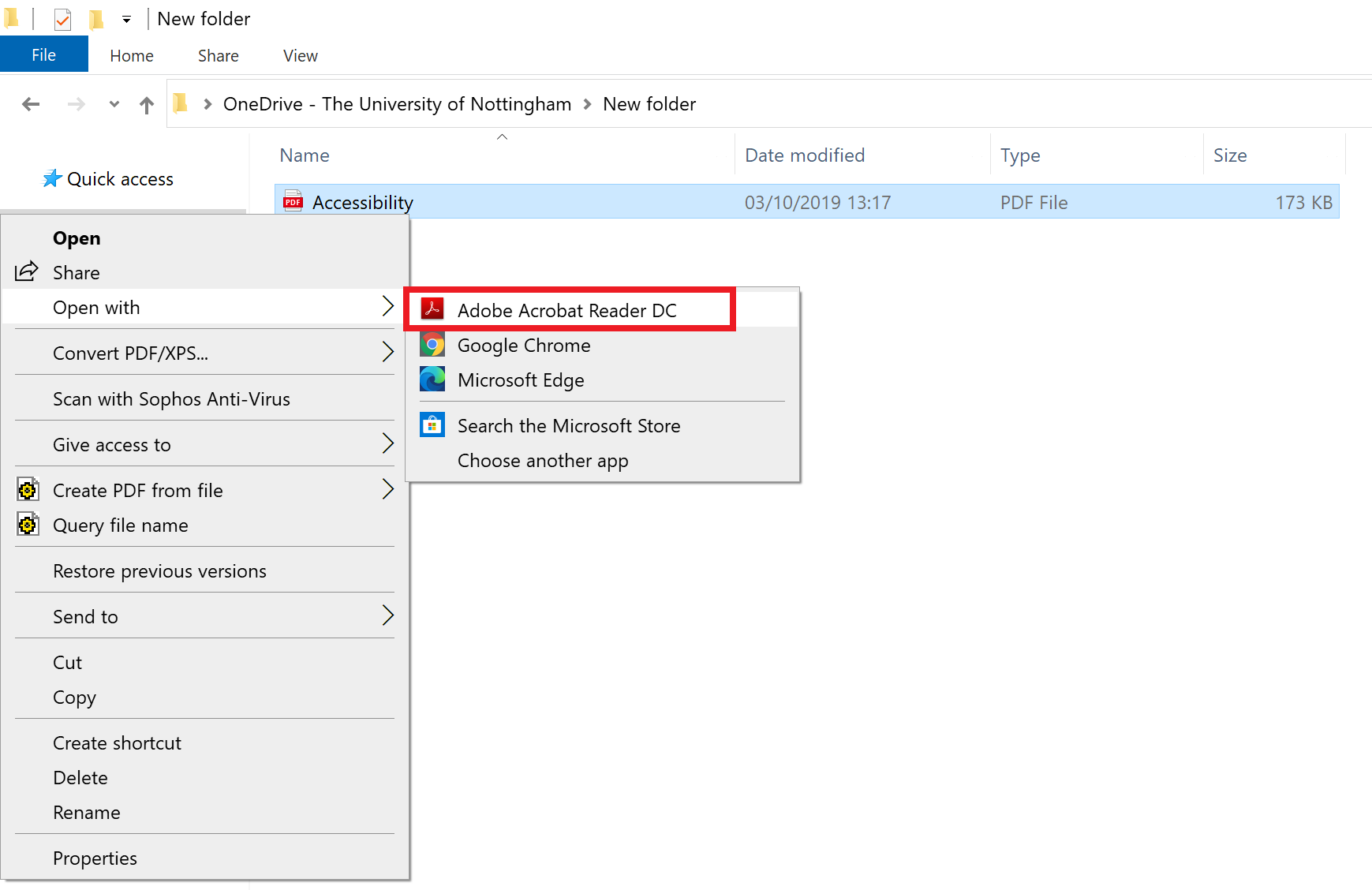Switch to the View ribbon tab
Viewport: 1372px width, 890px height.
pyautogui.click(x=301, y=56)
